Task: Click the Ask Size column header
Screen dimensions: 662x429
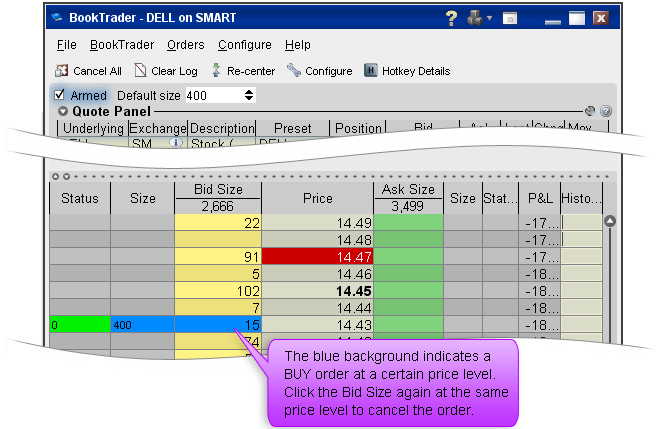Action: pyautogui.click(x=408, y=190)
